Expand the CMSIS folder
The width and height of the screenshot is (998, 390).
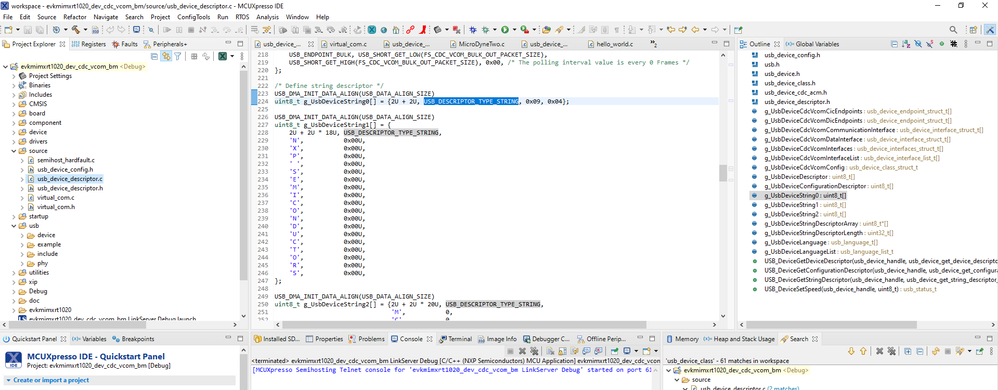tap(15, 104)
